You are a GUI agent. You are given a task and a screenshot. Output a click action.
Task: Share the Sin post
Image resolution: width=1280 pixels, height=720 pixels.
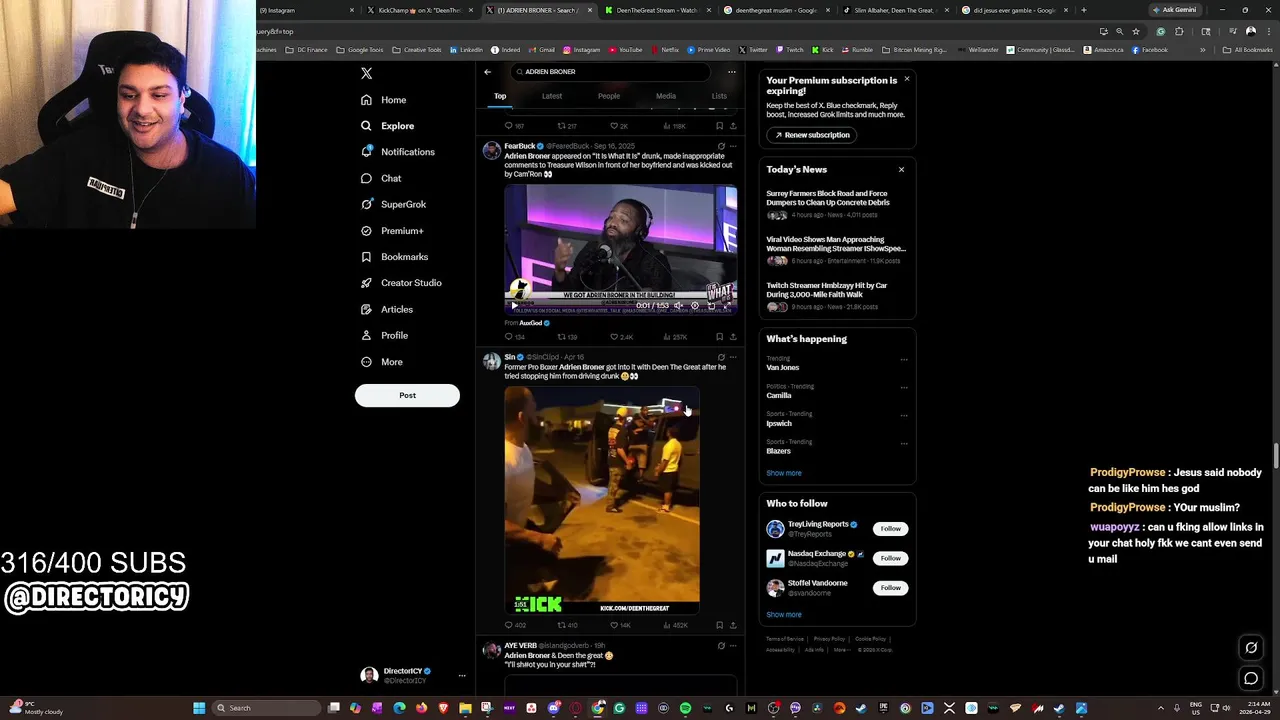click(733, 625)
